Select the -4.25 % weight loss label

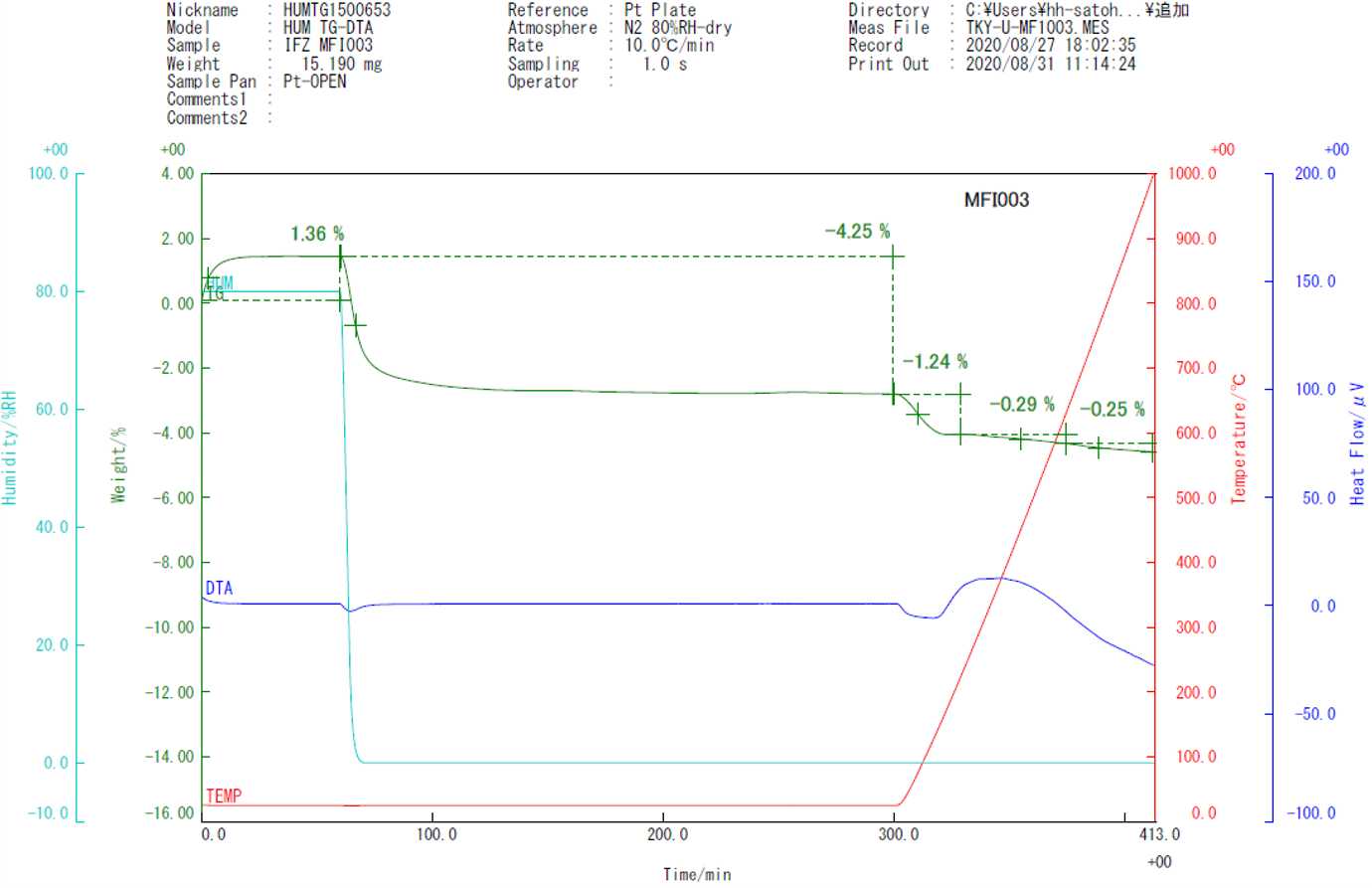click(x=857, y=231)
